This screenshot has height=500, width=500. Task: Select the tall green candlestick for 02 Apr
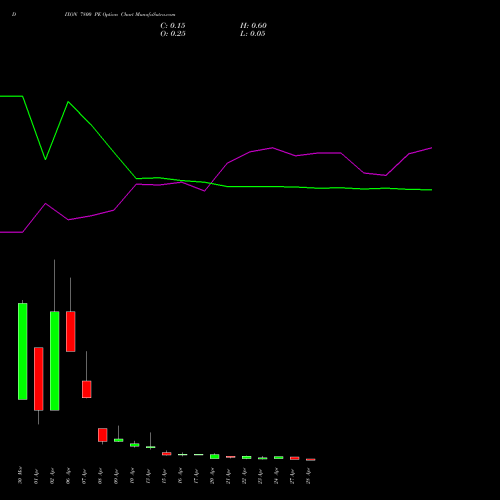coord(55,361)
